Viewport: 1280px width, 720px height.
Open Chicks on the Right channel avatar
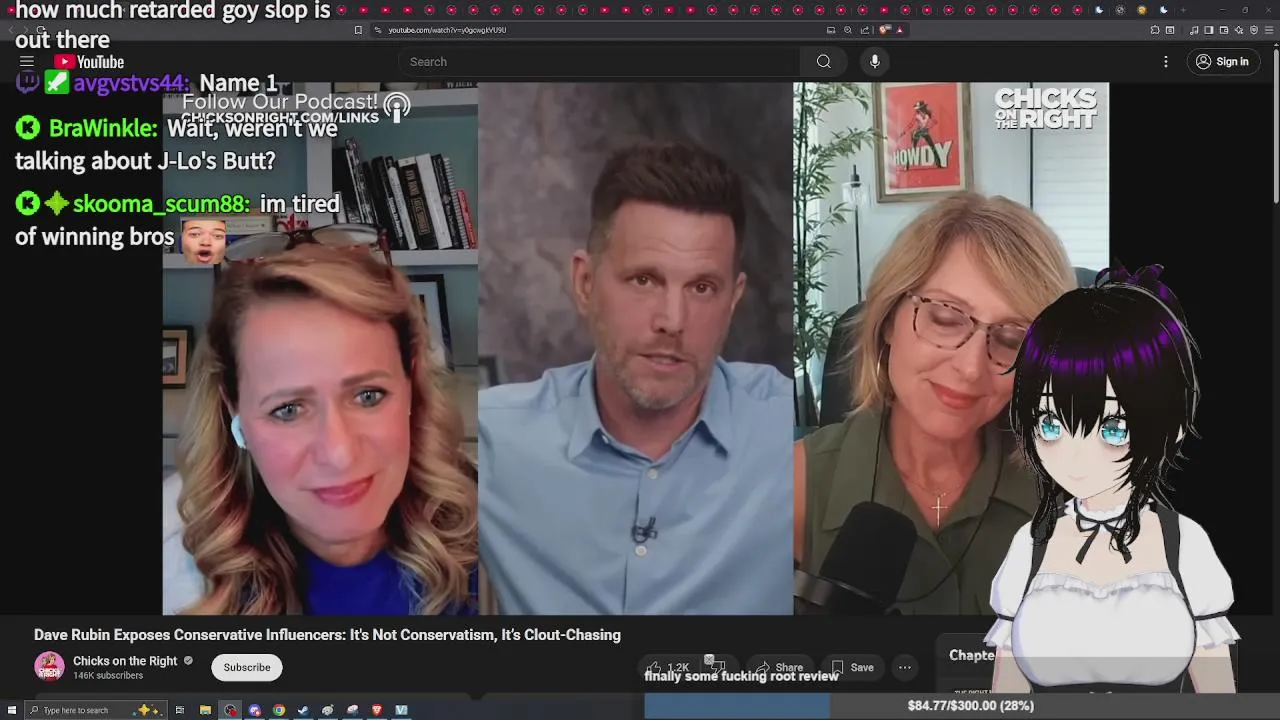(x=49, y=667)
